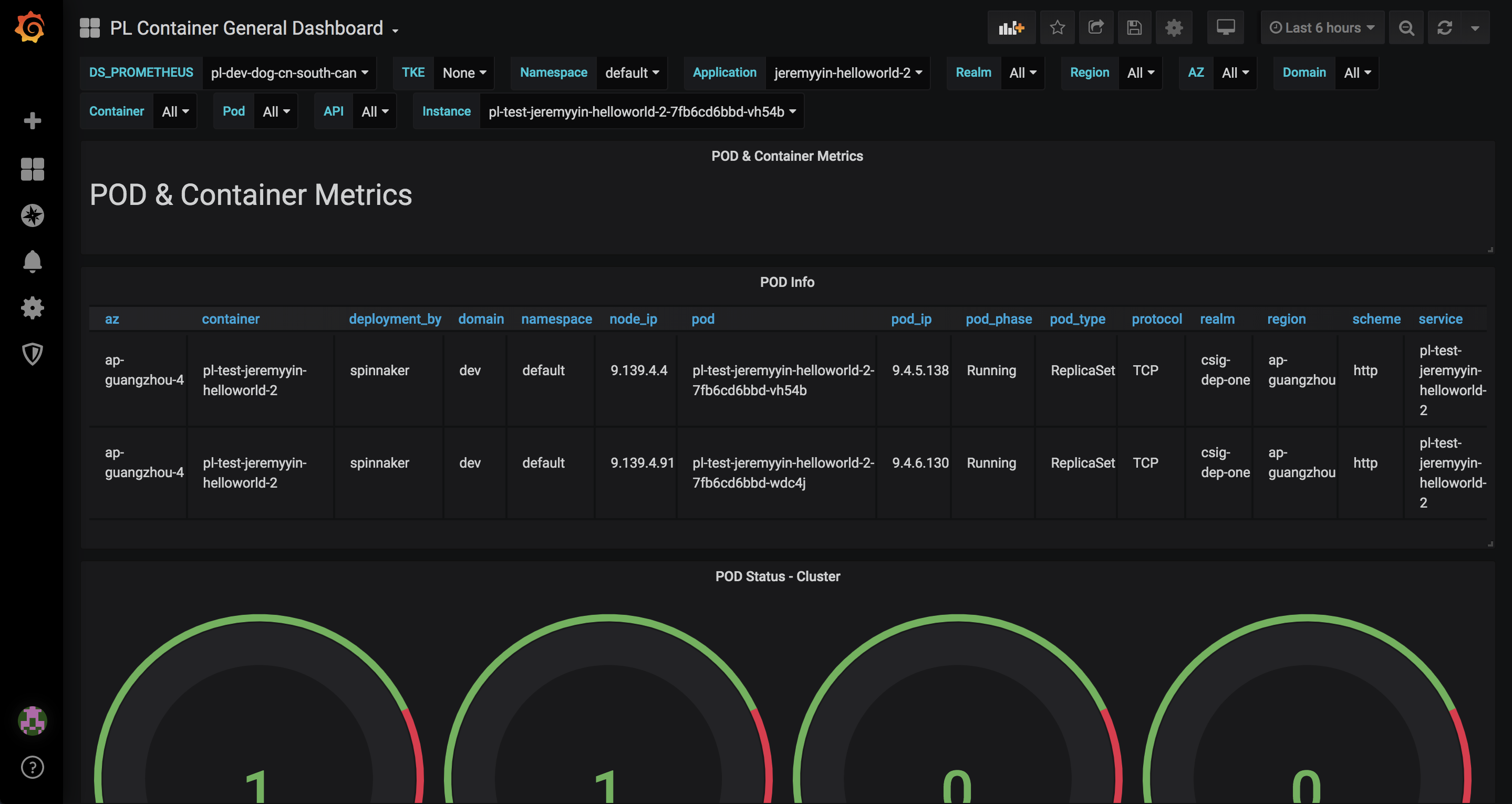Screen dimensions: 1512x804
Task: Refresh the dashboard
Action: click(x=1445, y=28)
